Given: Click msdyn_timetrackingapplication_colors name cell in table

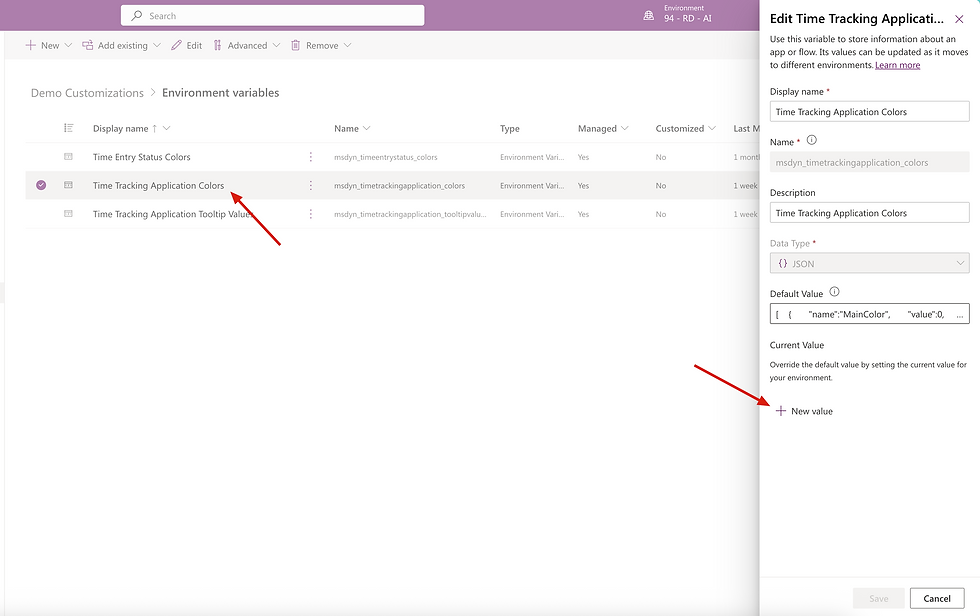Looking at the screenshot, I should (399, 186).
